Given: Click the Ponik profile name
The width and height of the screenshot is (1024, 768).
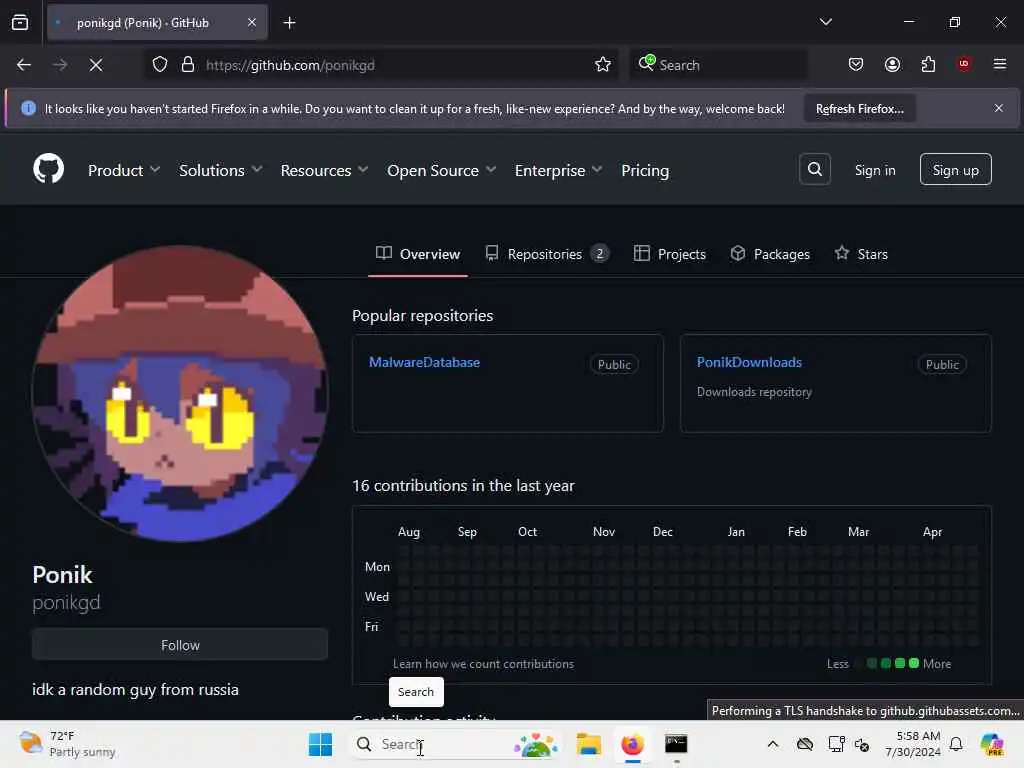Looking at the screenshot, I should 63,575.
